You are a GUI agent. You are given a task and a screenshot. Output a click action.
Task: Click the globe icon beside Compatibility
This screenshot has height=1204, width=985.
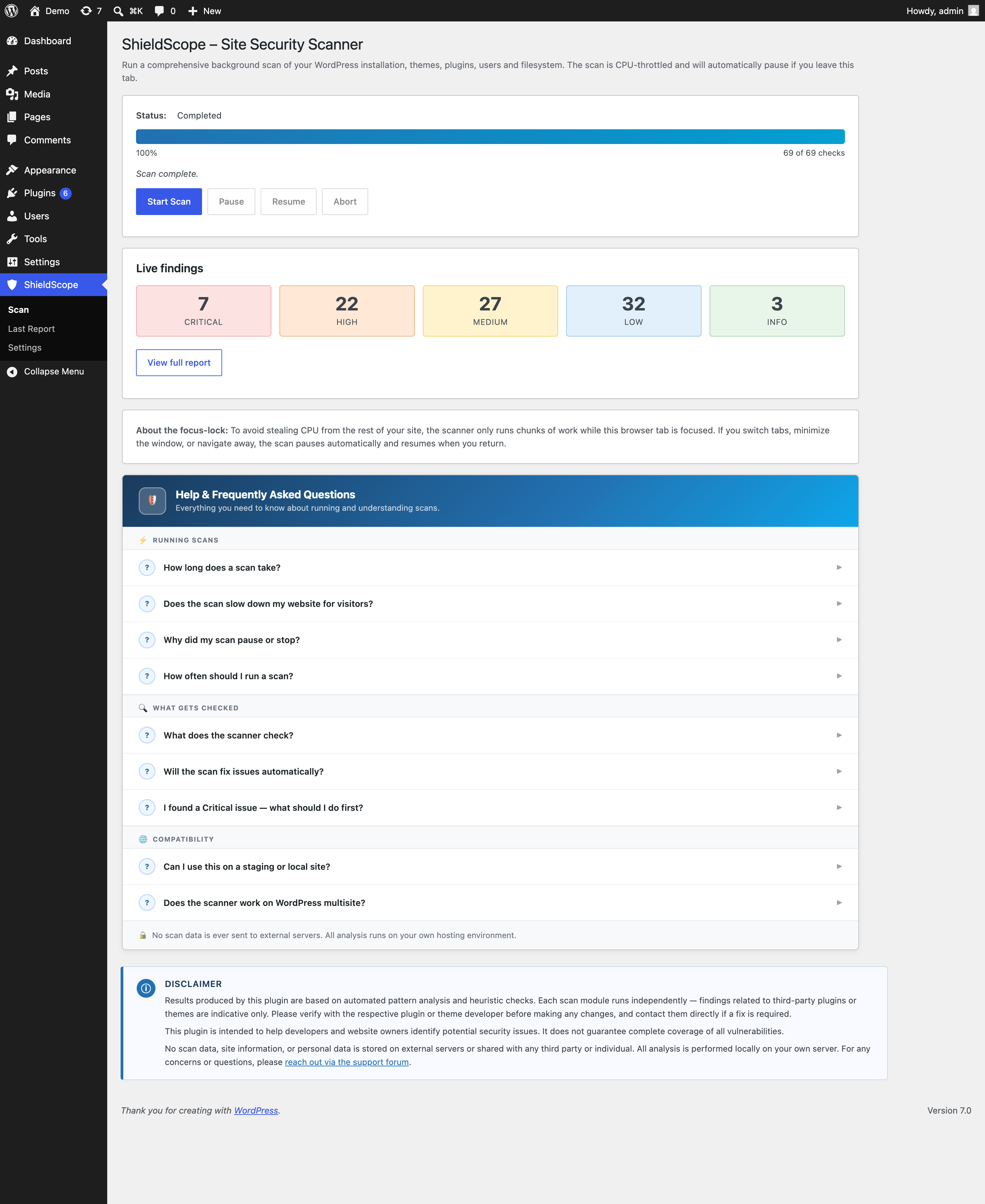click(x=143, y=839)
